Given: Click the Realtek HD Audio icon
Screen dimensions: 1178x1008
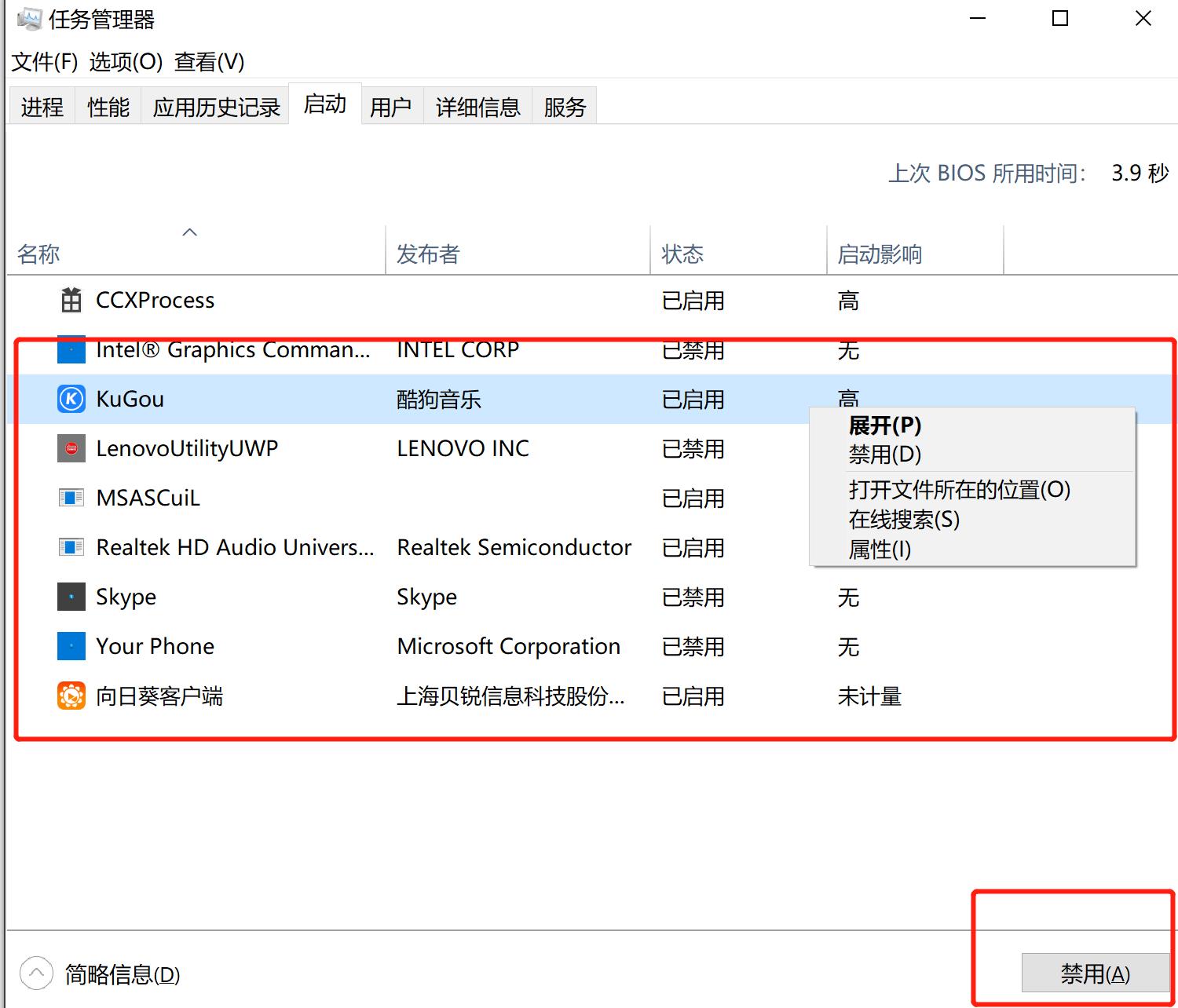Looking at the screenshot, I should click(x=71, y=547).
